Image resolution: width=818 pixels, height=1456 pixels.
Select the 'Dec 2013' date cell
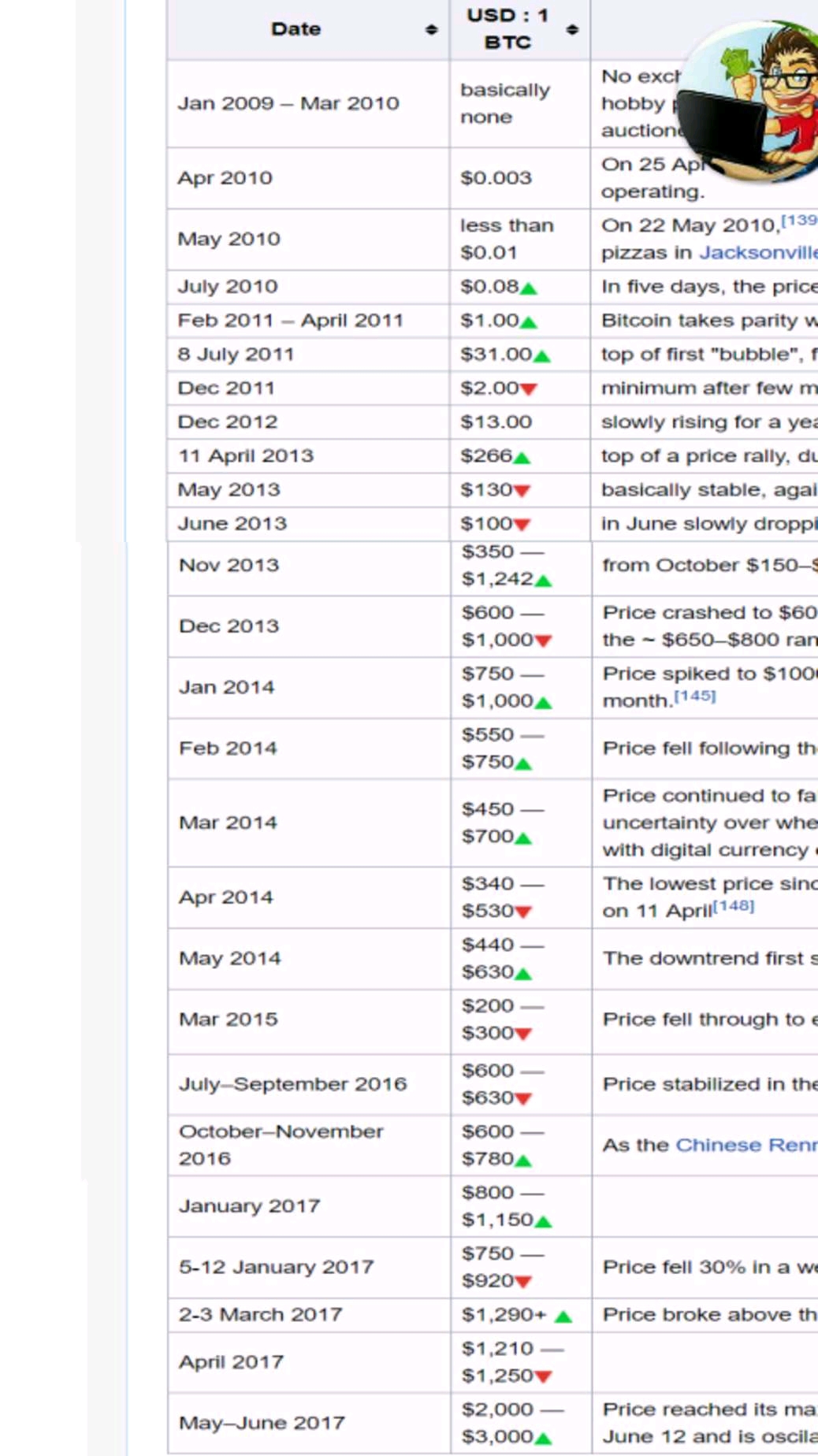click(309, 626)
